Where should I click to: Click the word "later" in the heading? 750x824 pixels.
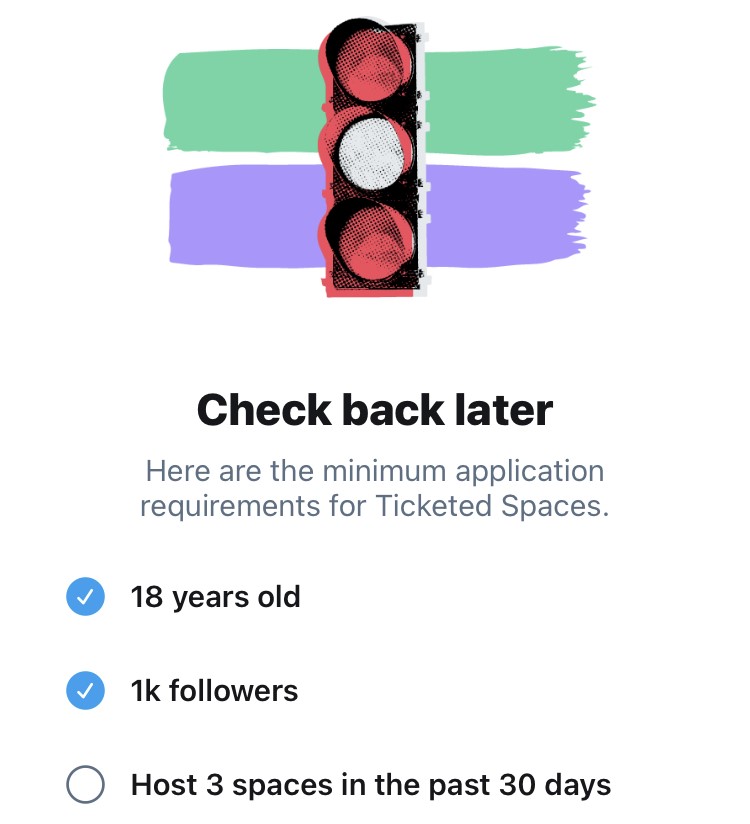click(502, 410)
